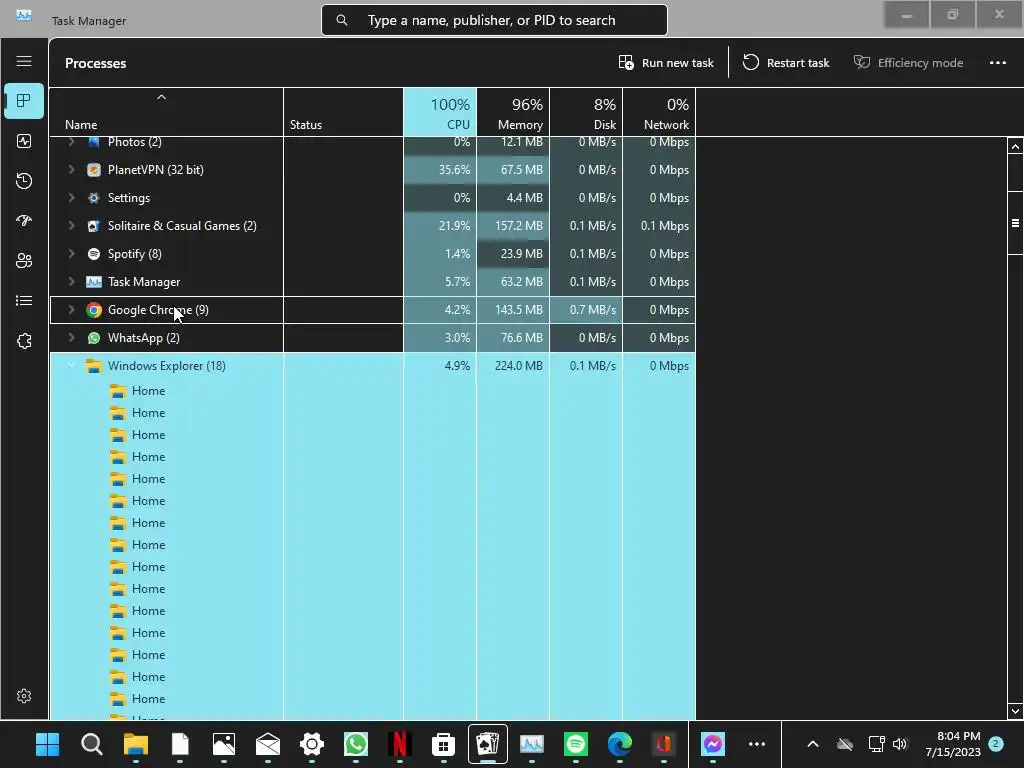
Task: Open taskbar Search
Action: [x=92, y=744]
